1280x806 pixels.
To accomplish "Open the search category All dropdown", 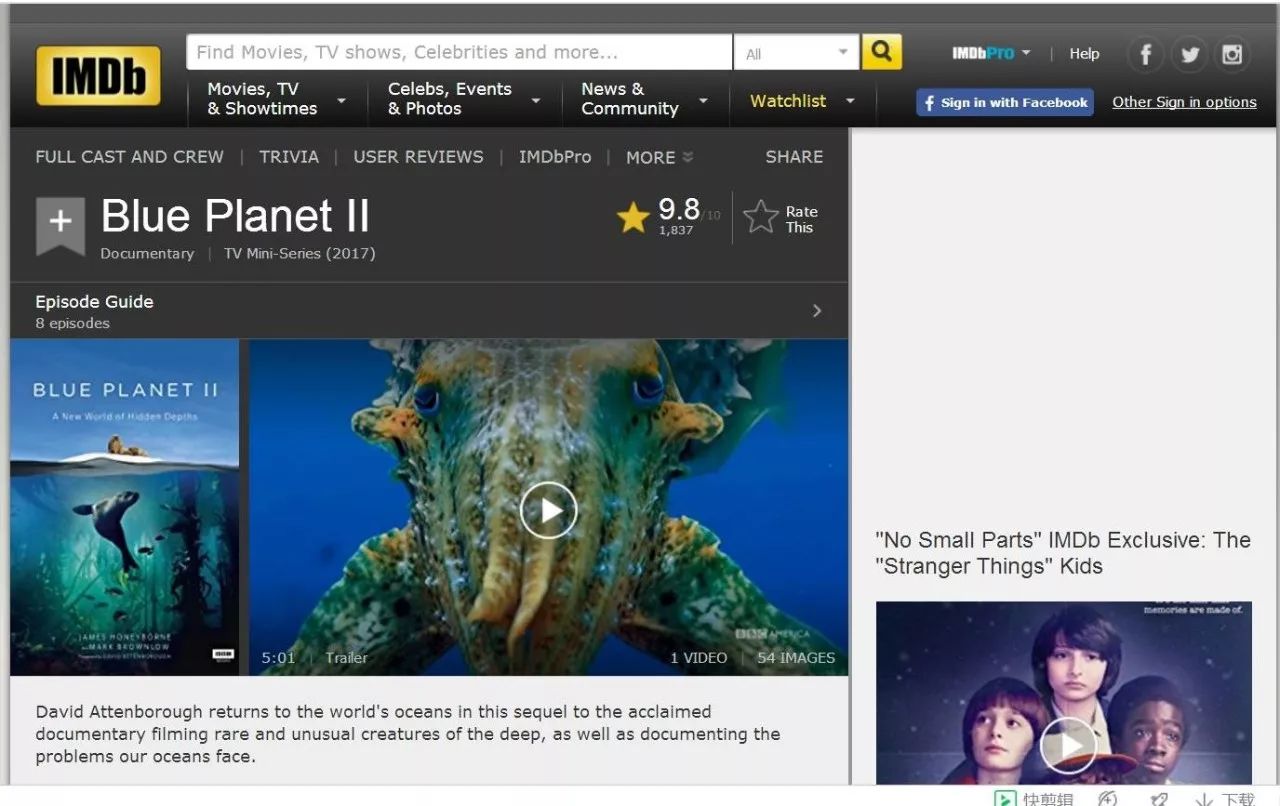I will (796, 53).
